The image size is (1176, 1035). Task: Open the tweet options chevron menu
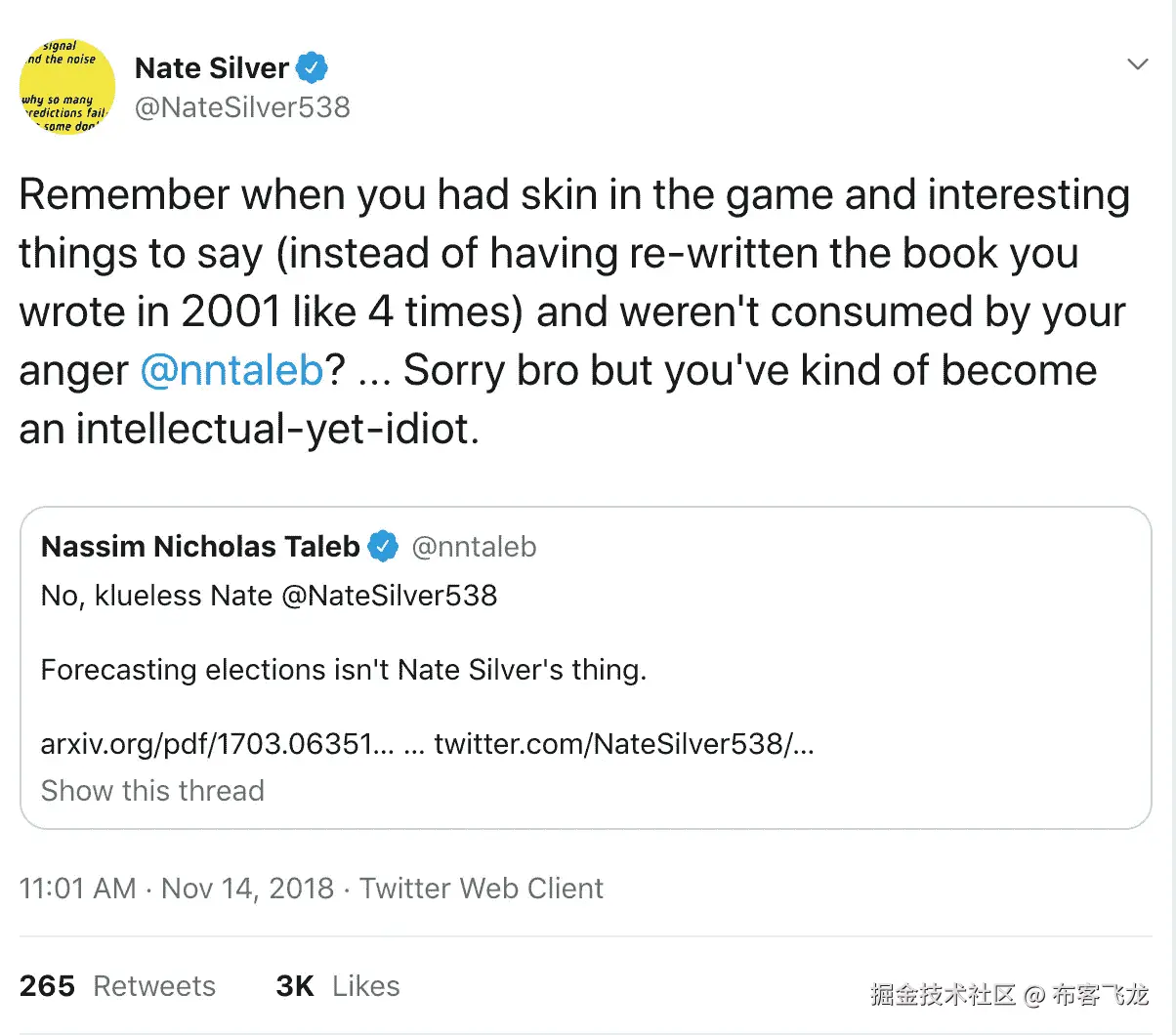tap(1137, 65)
